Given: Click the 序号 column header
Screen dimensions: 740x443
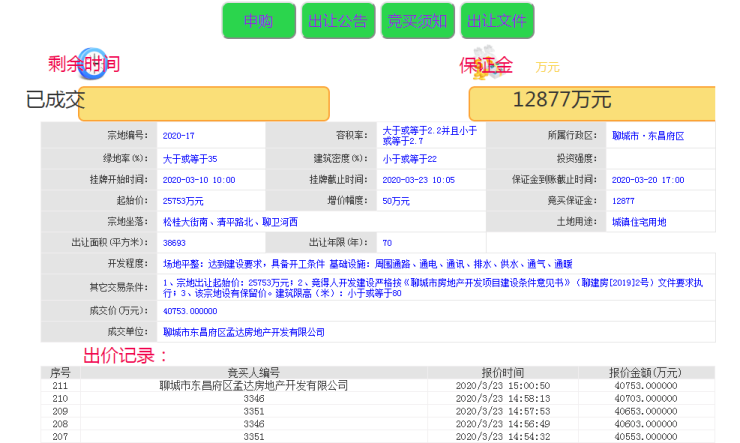Looking at the screenshot, I should click(x=60, y=372).
